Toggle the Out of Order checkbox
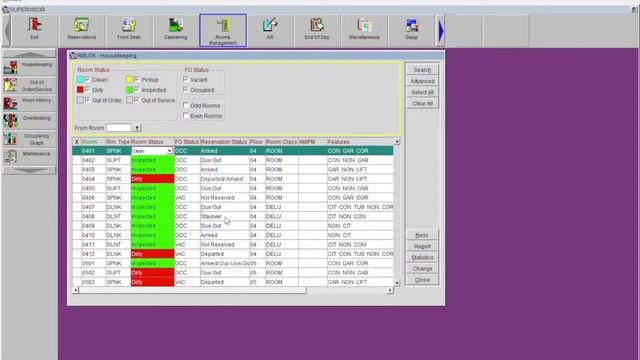This screenshot has height=360, width=640. pyautogui.click(x=88, y=100)
